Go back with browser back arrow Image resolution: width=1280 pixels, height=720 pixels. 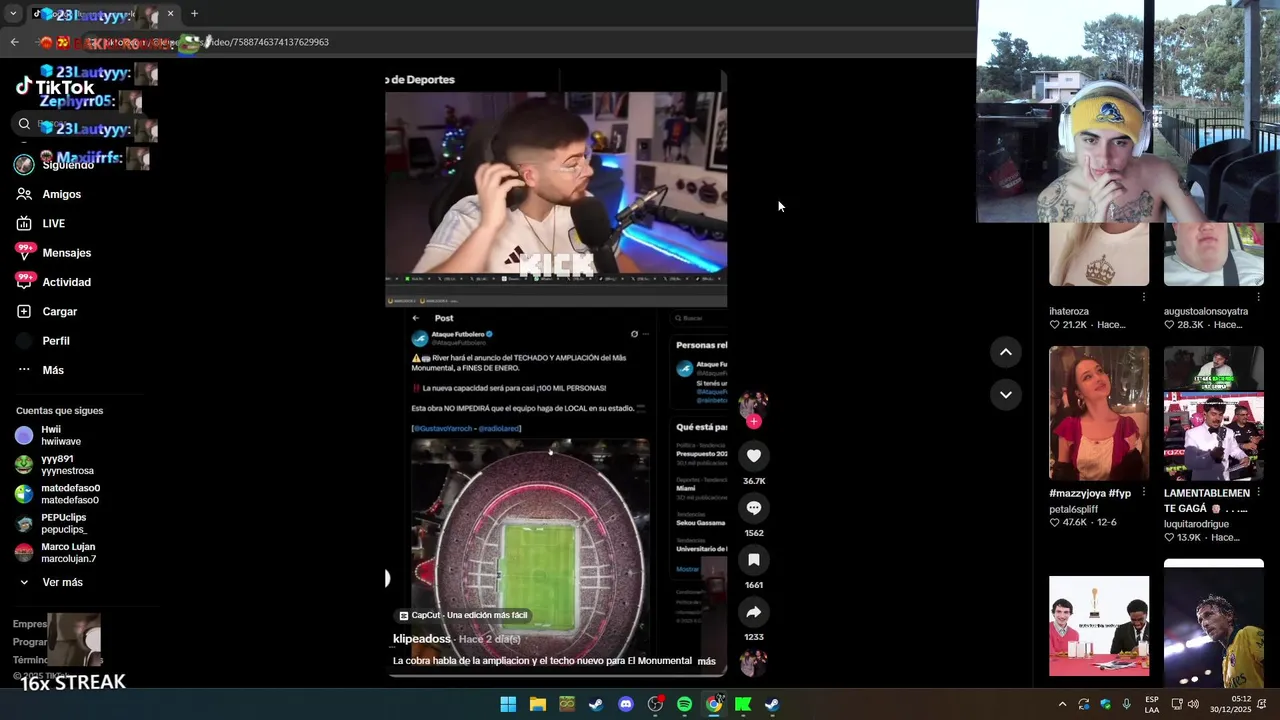[x=14, y=42]
